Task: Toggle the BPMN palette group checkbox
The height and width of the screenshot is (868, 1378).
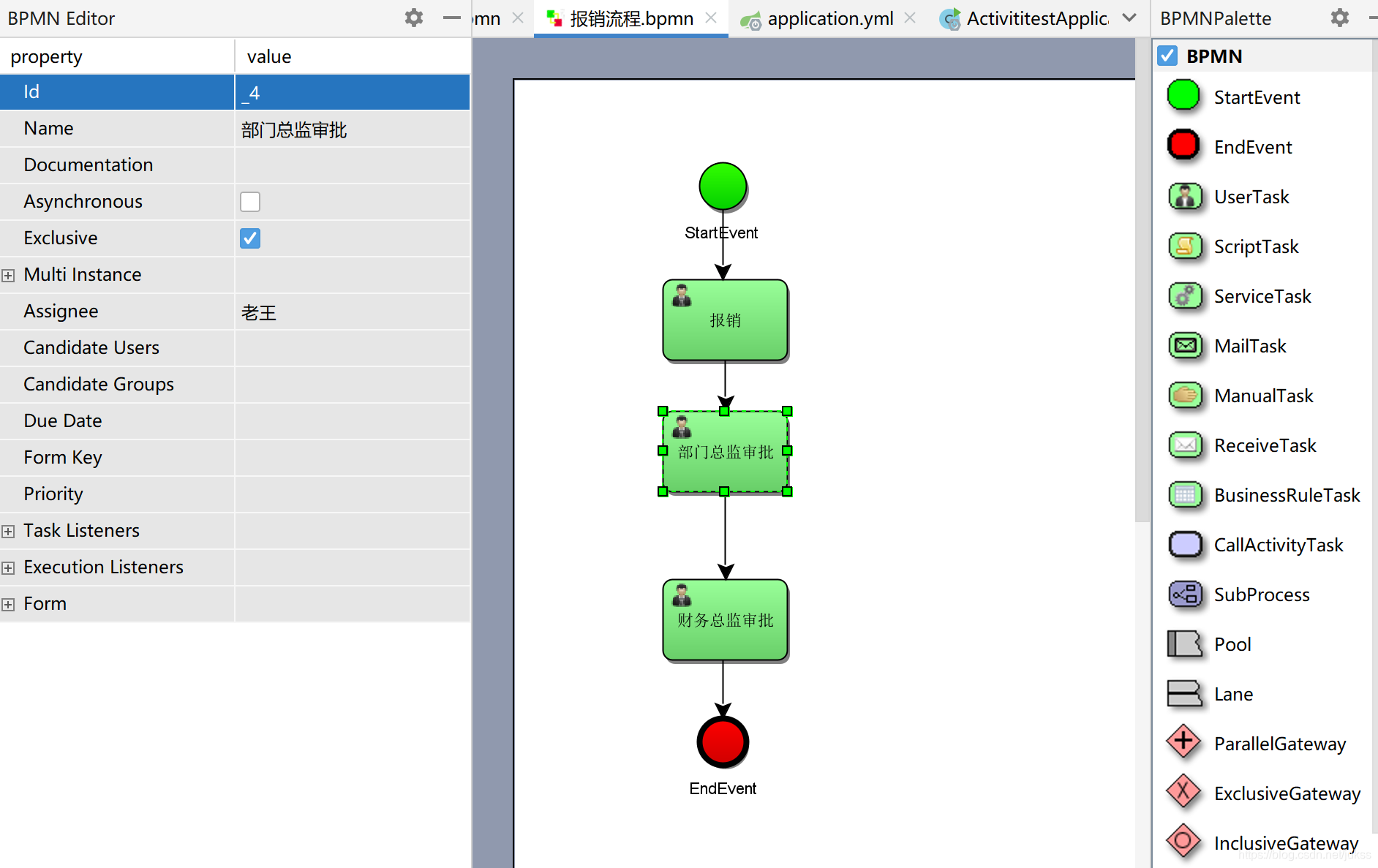Action: click(1168, 56)
